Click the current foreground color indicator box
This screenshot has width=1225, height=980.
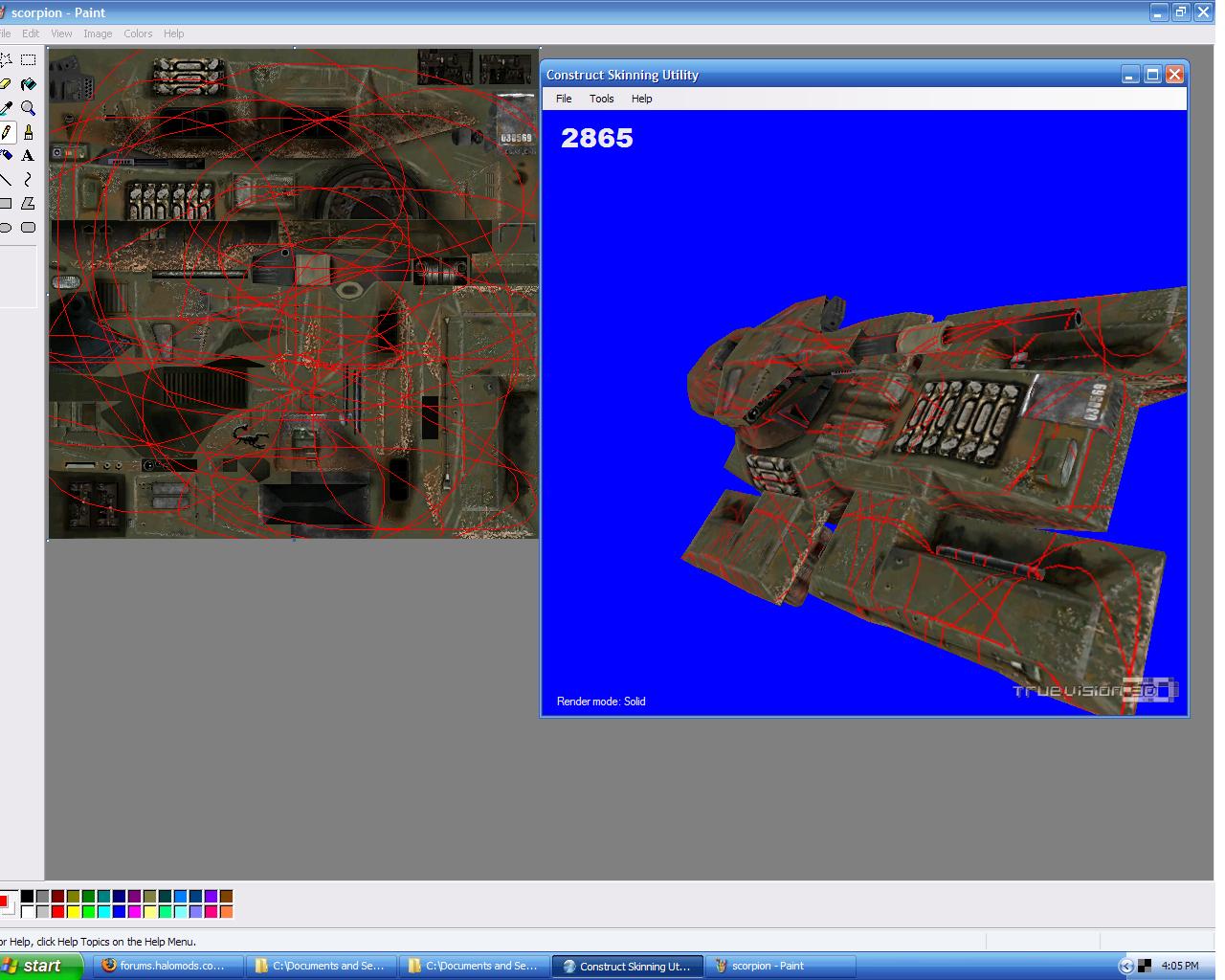point(3,901)
